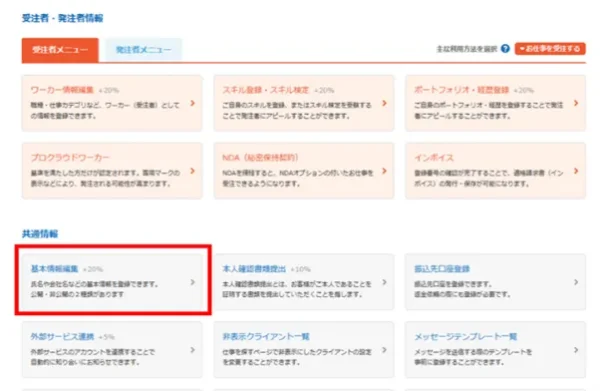Open the お仕事を受注する dropdown
The width and height of the screenshot is (600, 391).
[550, 49]
